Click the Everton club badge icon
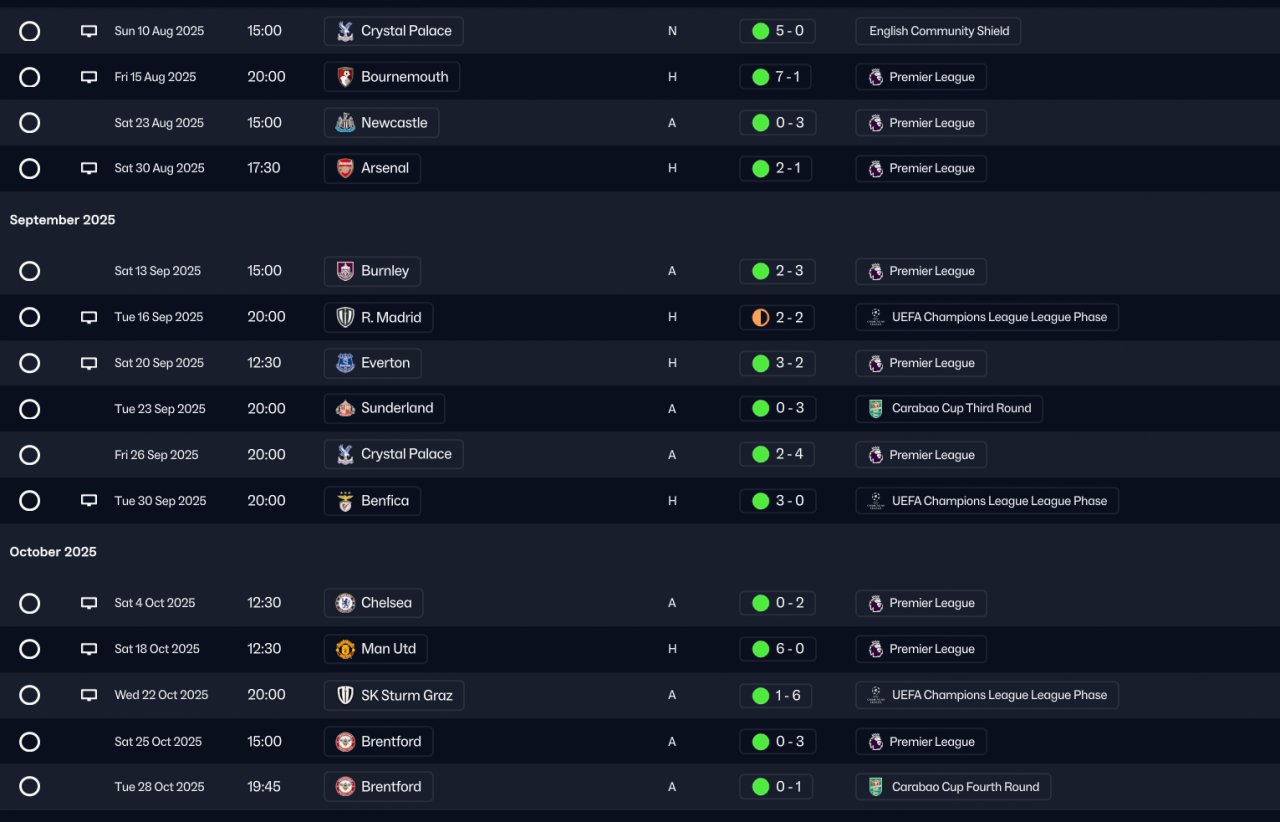Screen dimensions: 1280x822 point(345,363)
